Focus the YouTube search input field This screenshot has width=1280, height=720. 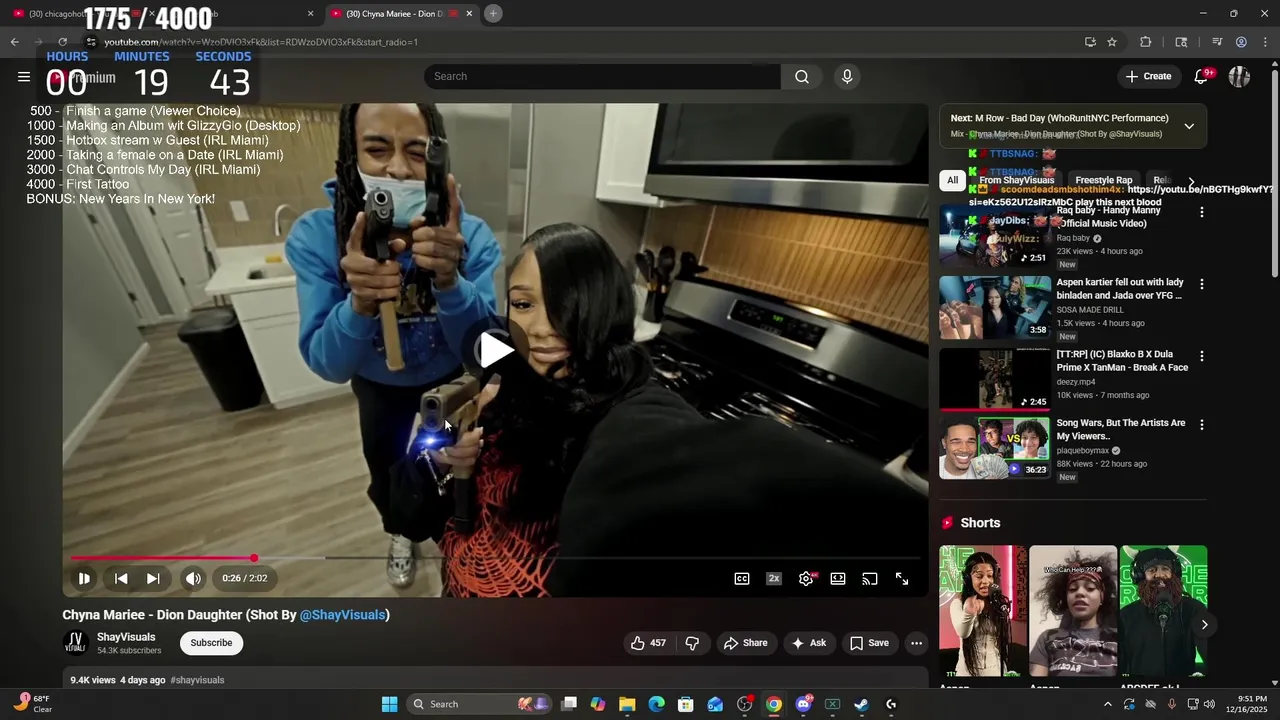603,77
